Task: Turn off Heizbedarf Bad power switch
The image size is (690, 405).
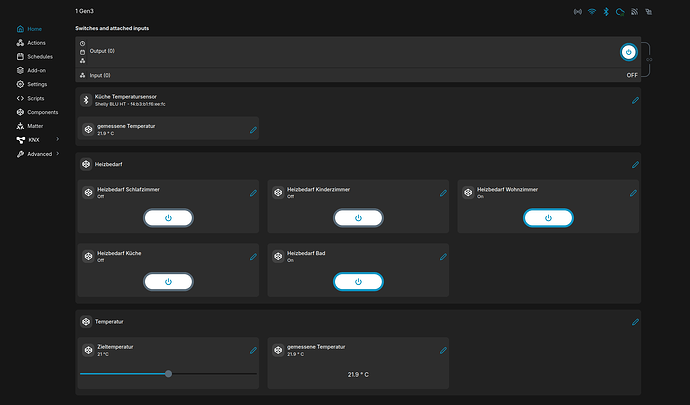Action: tap(358, 282)
